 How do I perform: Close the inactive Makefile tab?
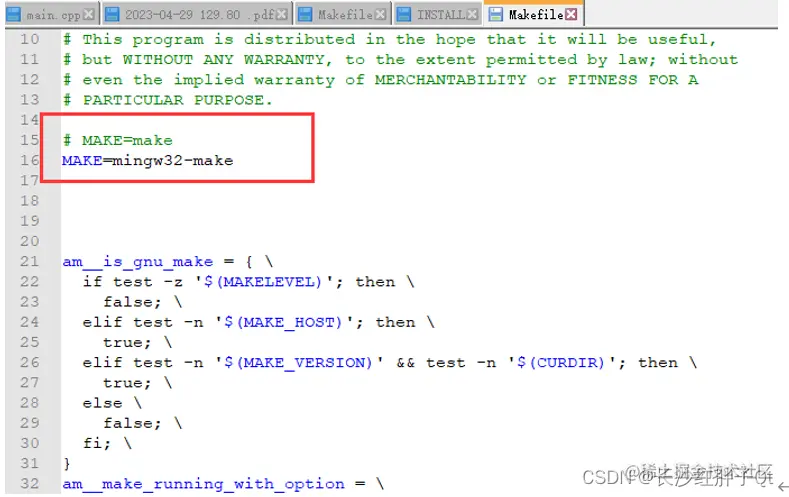coord(381,15)
